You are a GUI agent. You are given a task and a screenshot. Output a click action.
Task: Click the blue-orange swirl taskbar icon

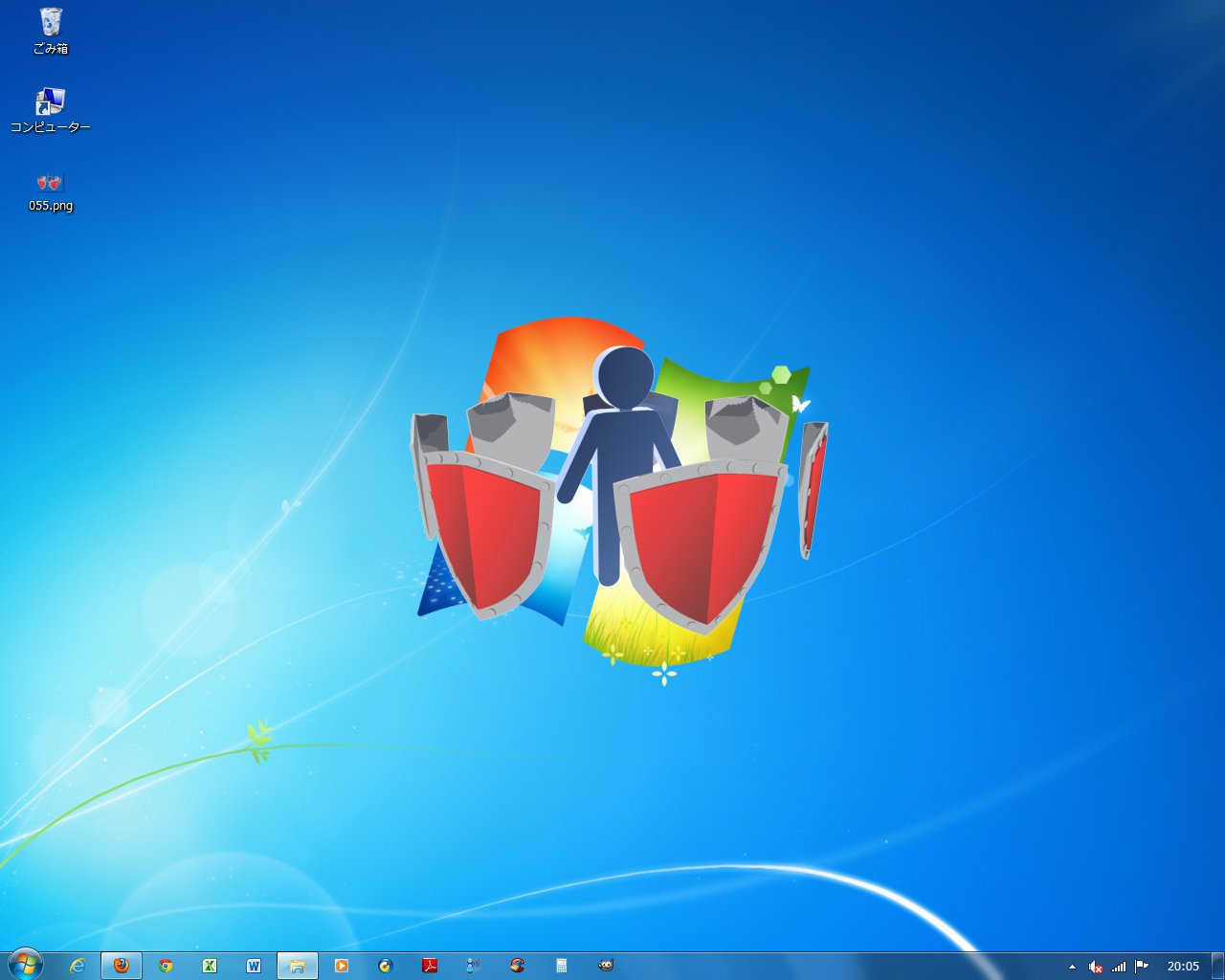point(386,966)
